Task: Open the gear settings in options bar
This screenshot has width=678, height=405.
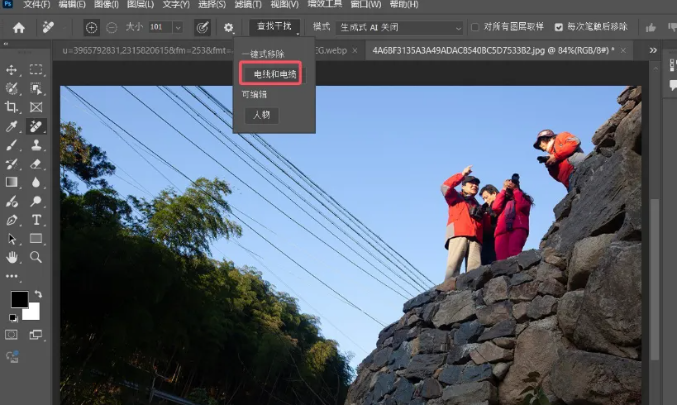Action: pos(229,27)
